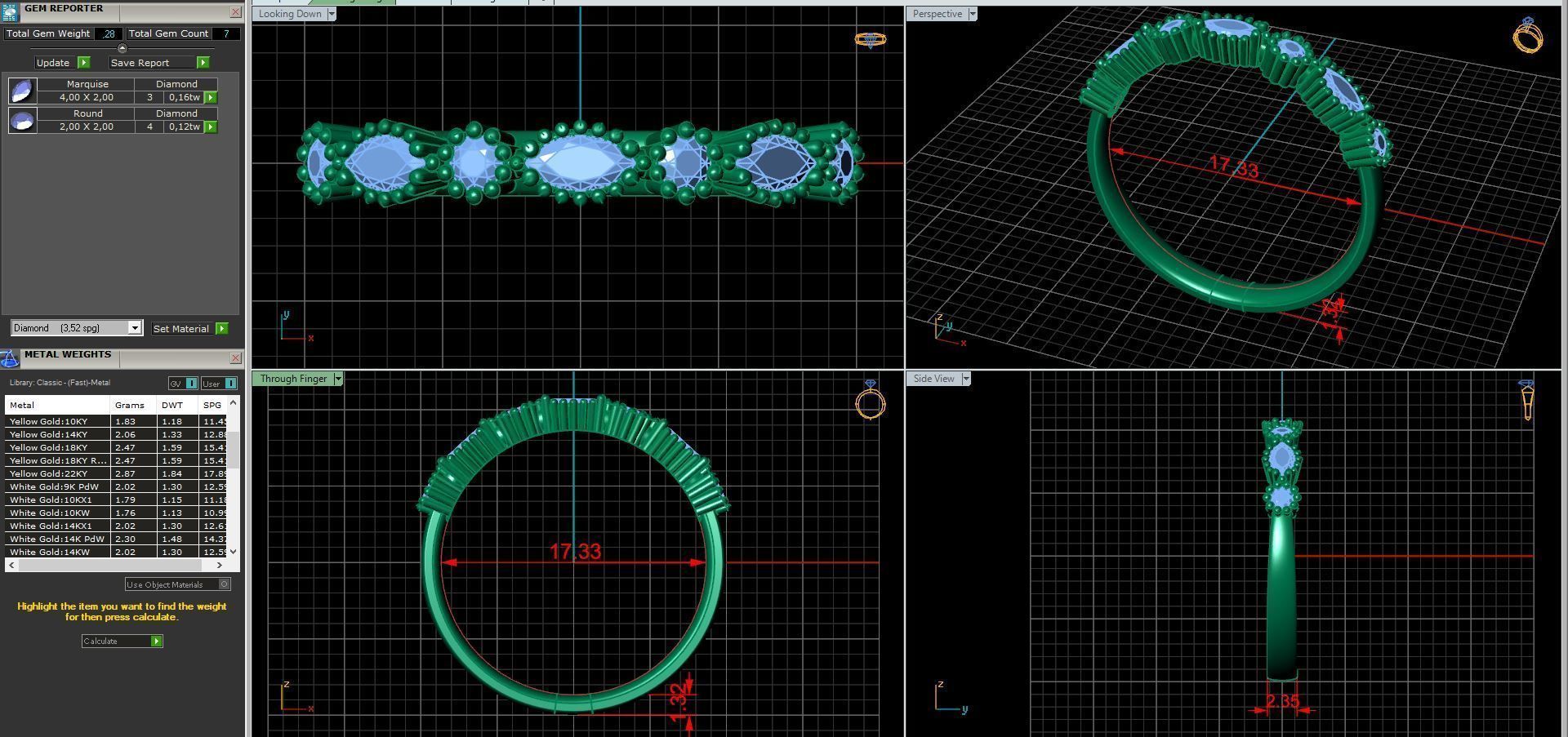This screenshot has width=1568, height=737.
Task: Click Total Gem Weight value field
Action: (x=108, y=33)
